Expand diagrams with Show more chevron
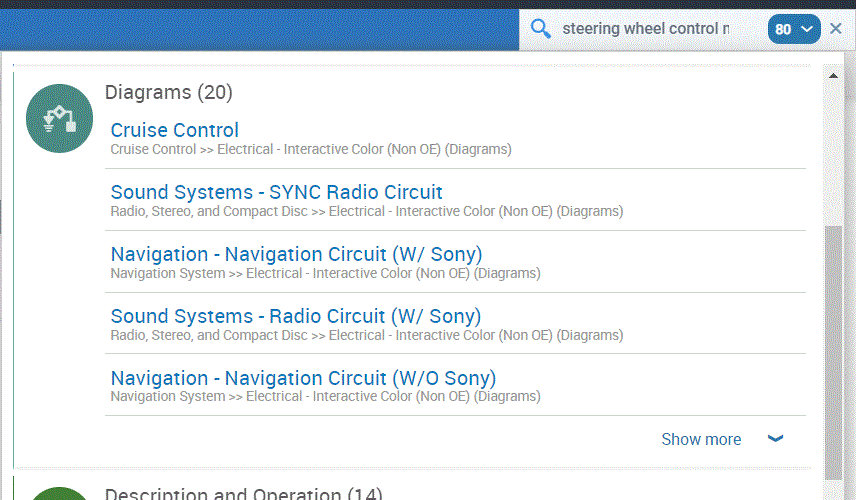The height and width of the screenshot is (500, 856). [775, 439]
